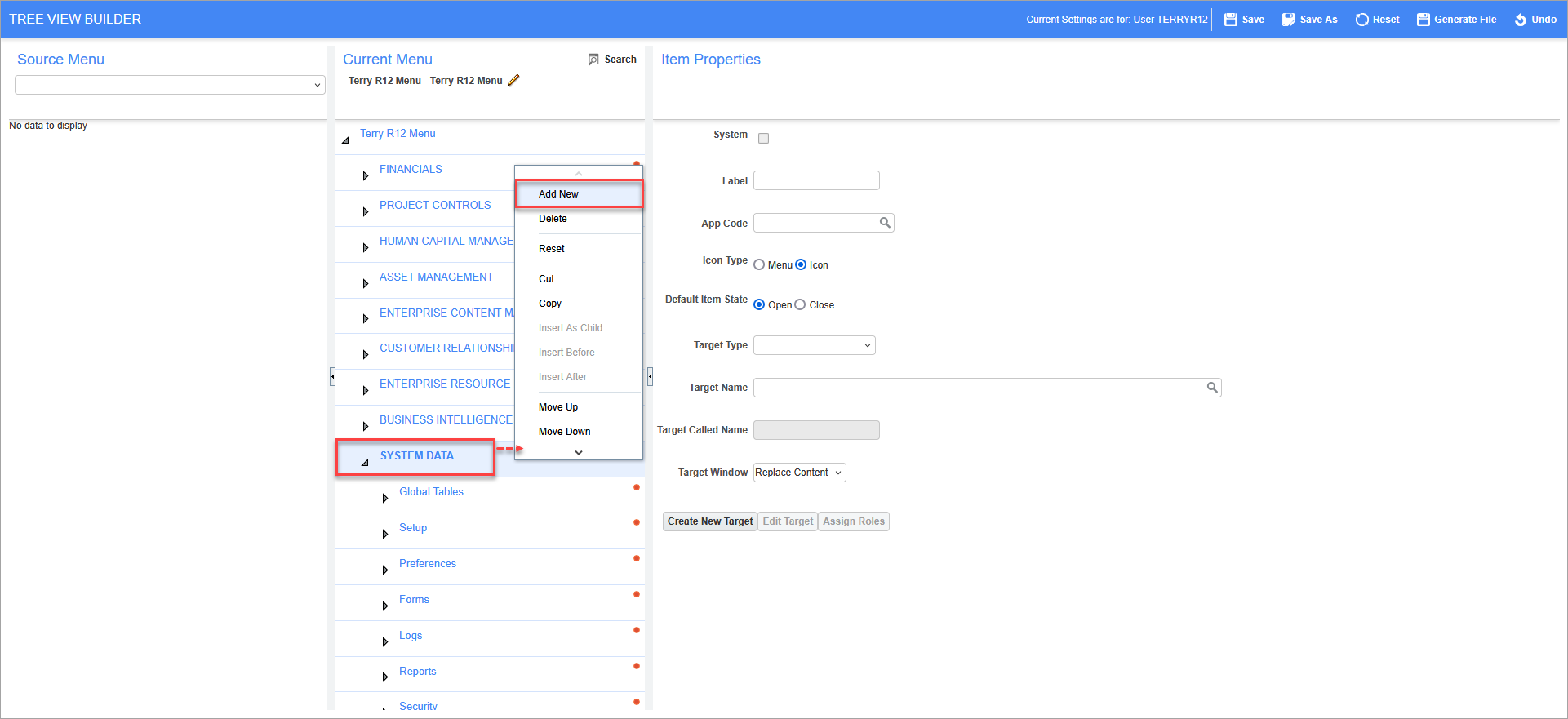
Task: Click the Label input field
Action: point(816,180)
